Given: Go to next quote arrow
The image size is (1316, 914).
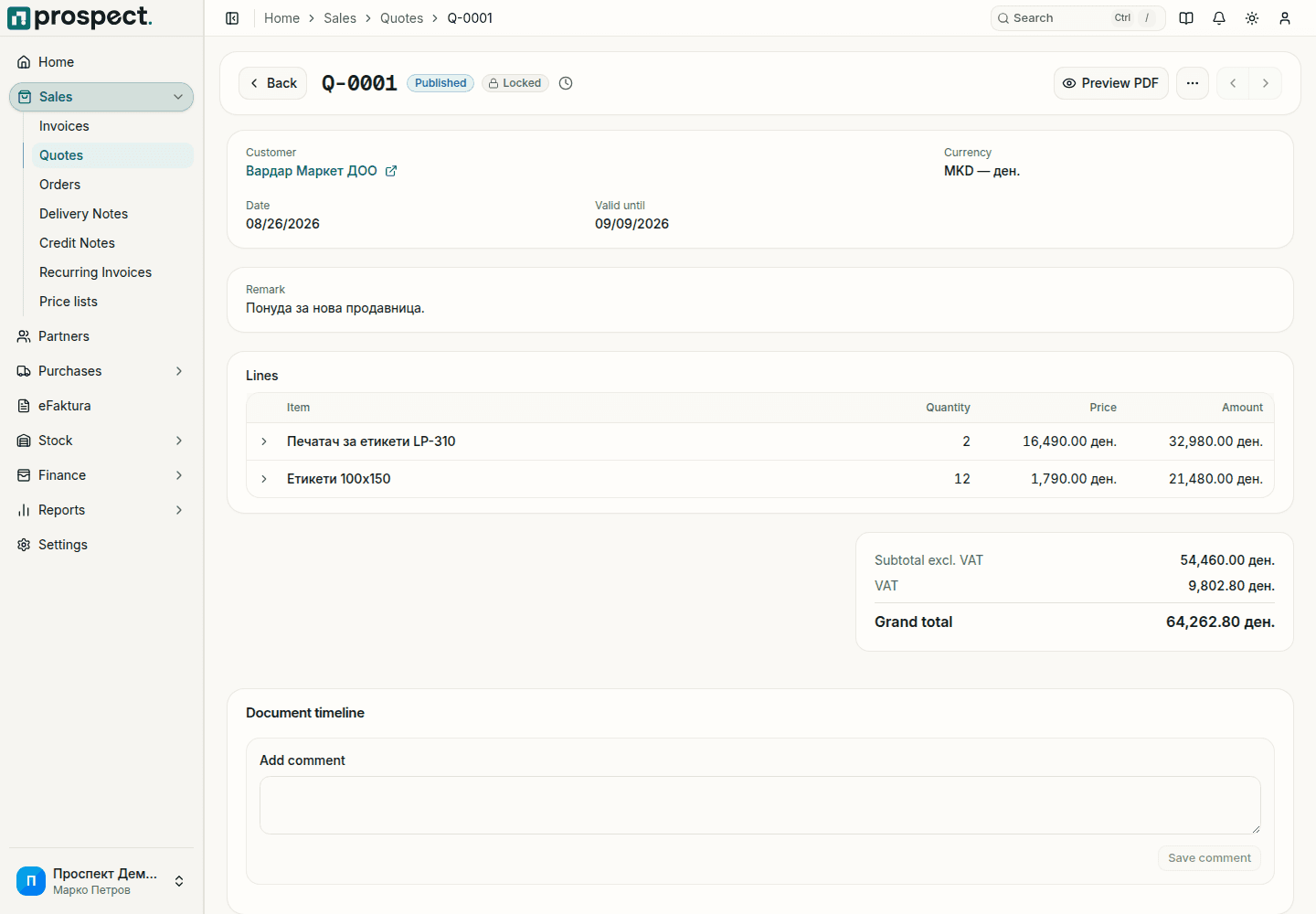Looking at the screenshot, I should pos(1266,83).
